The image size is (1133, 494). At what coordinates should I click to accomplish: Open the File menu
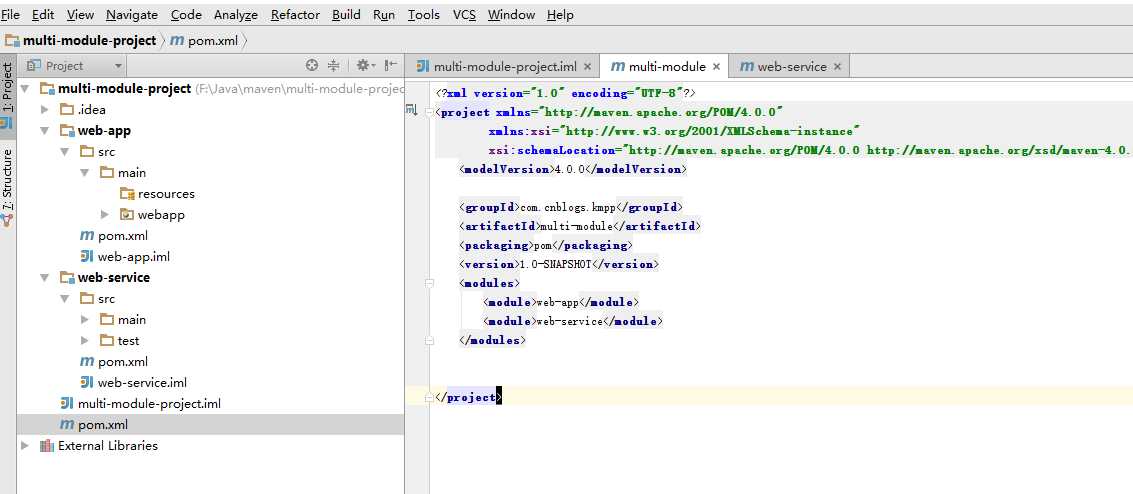pyautogui.click(x=11, y=14)
